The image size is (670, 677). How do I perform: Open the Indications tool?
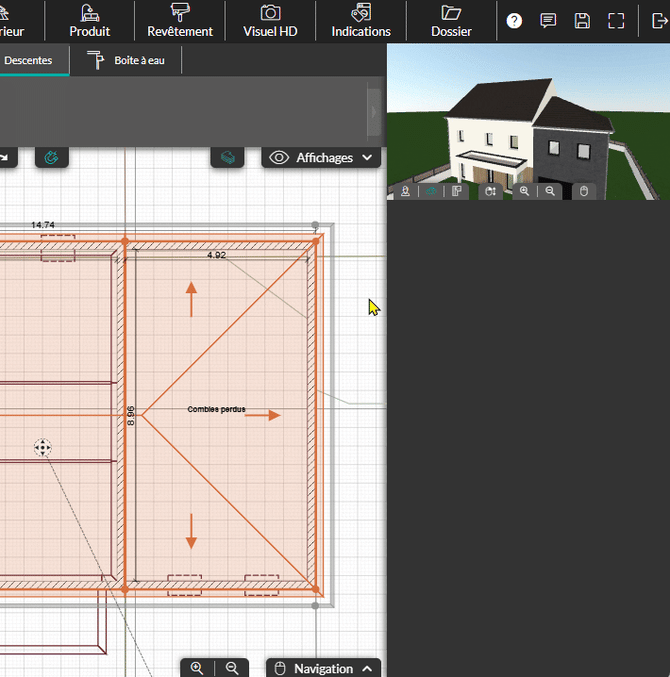(361, 20)
